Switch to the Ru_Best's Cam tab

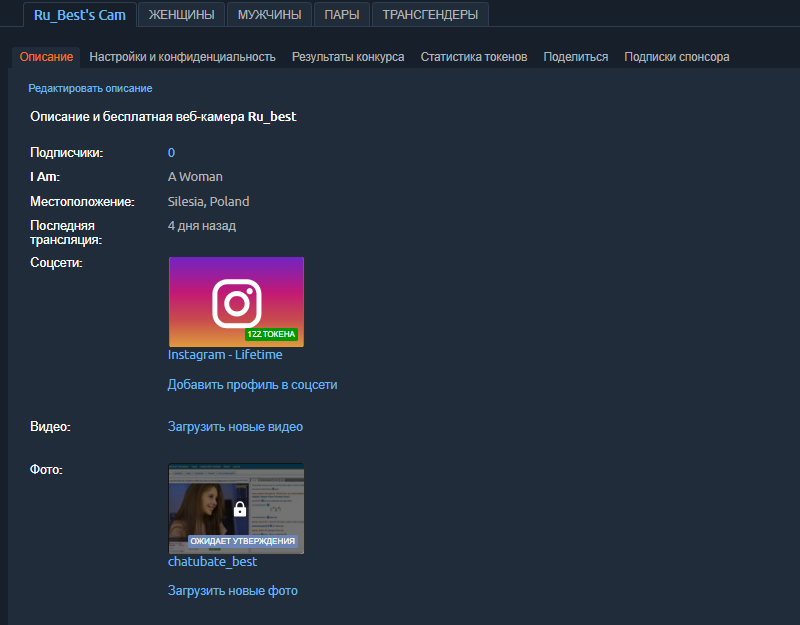[x=79, y=15]
